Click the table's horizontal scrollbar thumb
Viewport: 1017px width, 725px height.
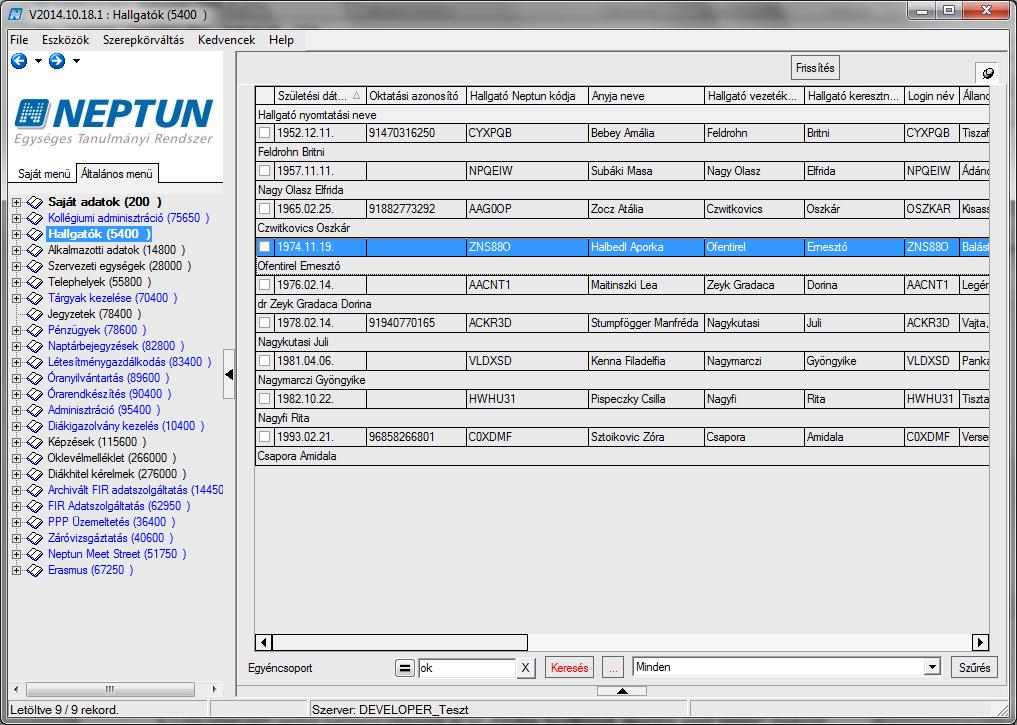[400, 642]
